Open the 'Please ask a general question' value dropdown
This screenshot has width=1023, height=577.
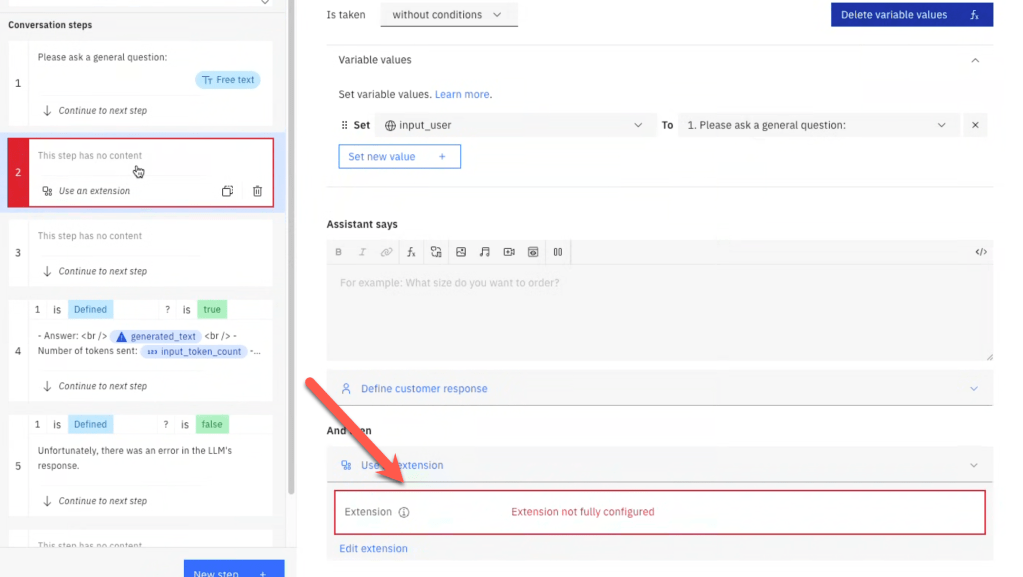[x=816, y=125]
